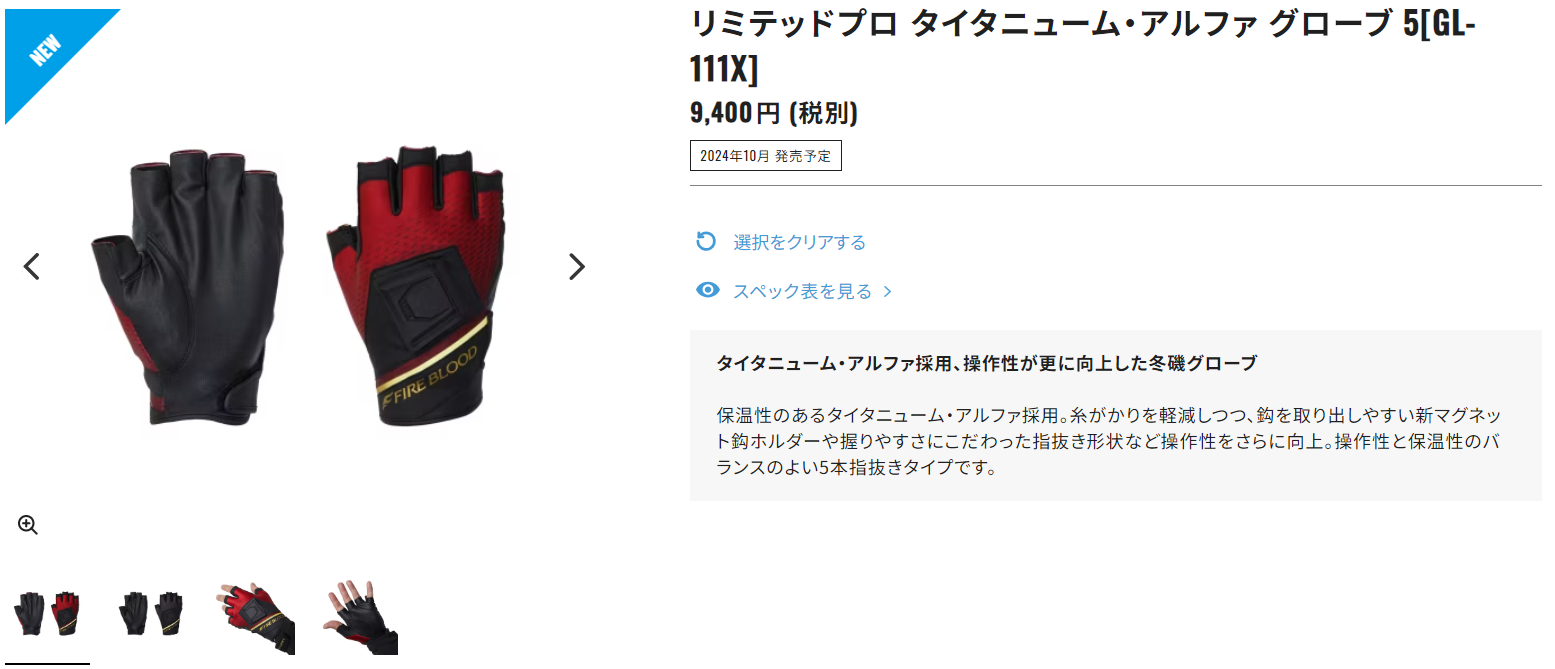Select the black and red gloves thumbnail

(x=45, y=615)
